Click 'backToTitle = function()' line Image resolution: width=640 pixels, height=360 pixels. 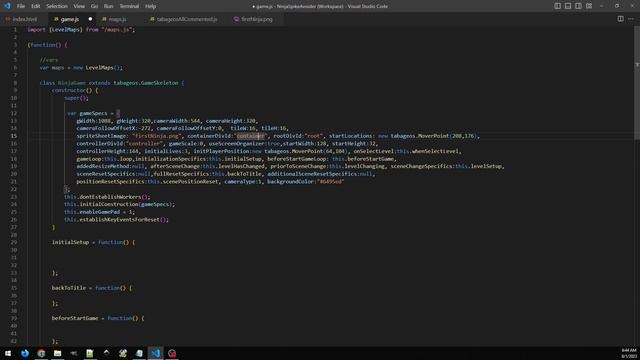point(92,288)
